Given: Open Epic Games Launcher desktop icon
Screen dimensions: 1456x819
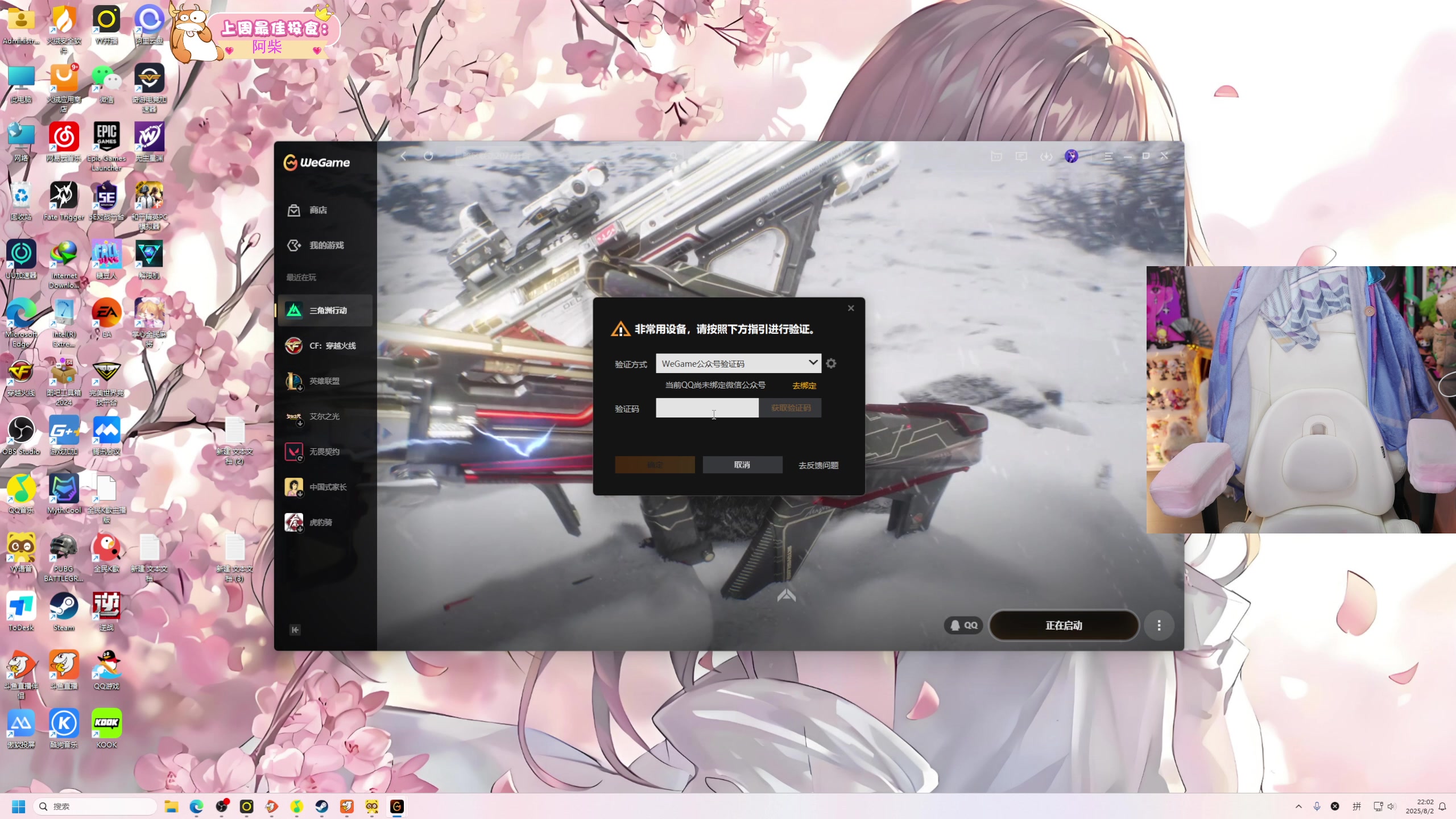Looking at the screenshot, I should 106,147.
